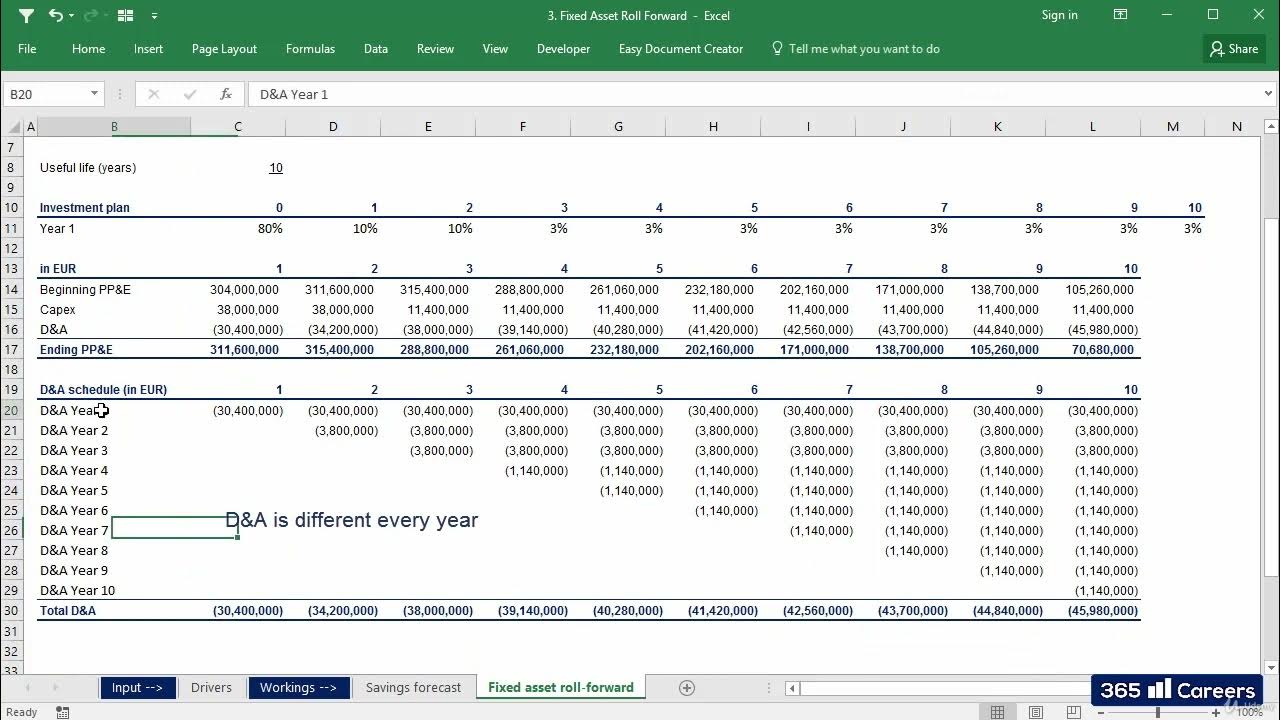Click the D&A Year 10 row label
The height and width of the screenshot is (720, 1280).
point(77,591)
